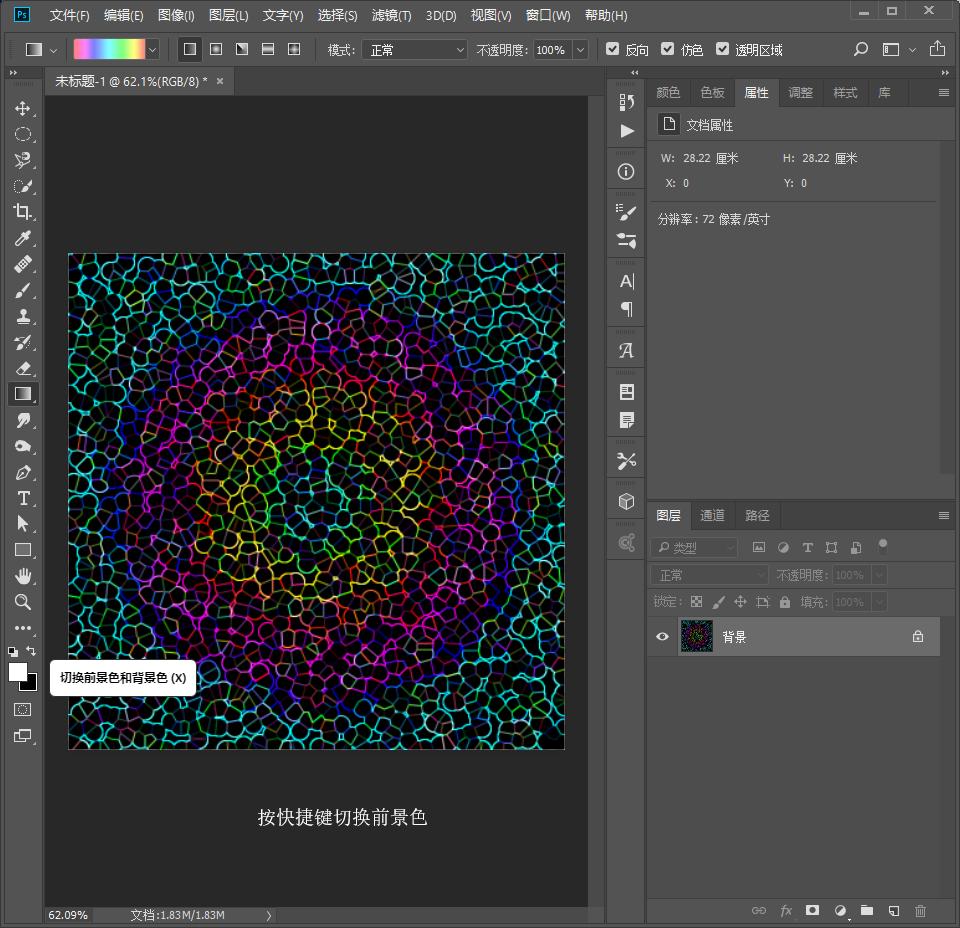Switch to the 通道 (Channels) tab

(x=712, y=516)
